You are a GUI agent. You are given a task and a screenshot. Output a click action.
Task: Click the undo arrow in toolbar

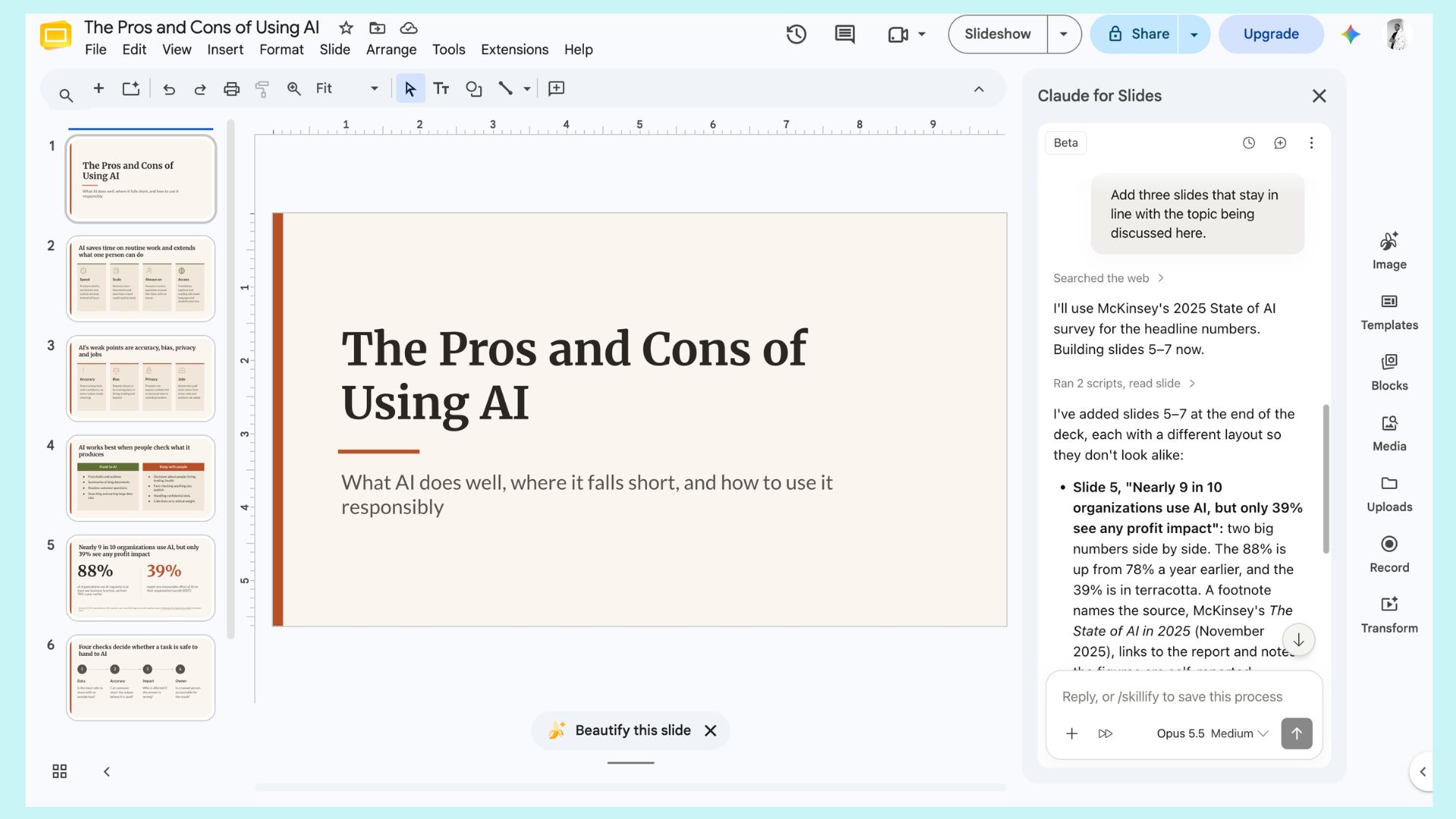coord(168,89)
